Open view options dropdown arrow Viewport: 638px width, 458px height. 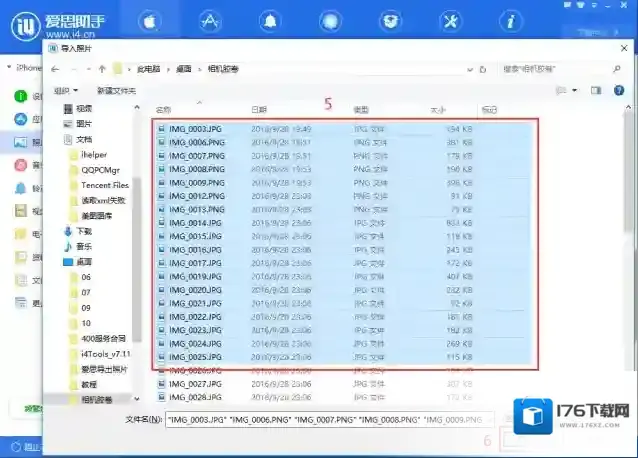point(575,90)
